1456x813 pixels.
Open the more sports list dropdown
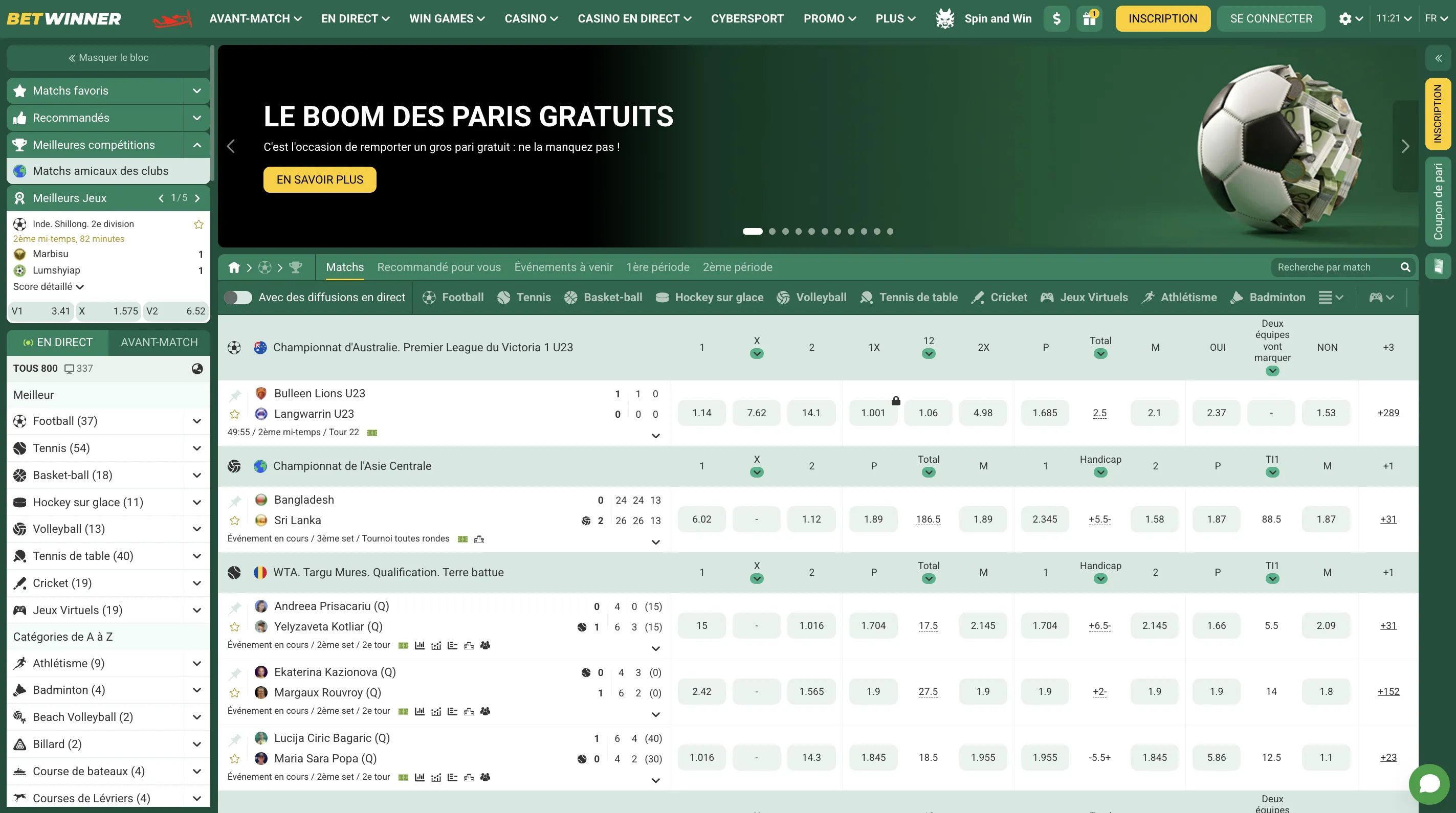click(1331, 297)
